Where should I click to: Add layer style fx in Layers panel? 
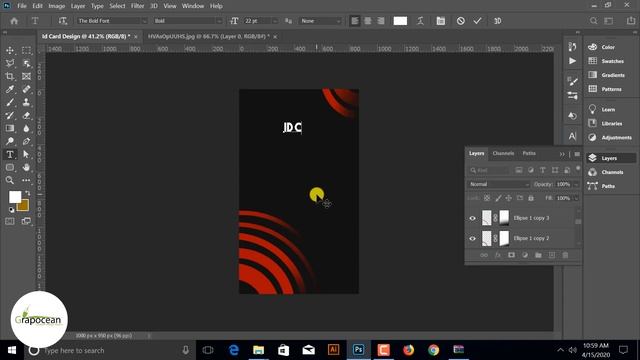tap(498, 255)
